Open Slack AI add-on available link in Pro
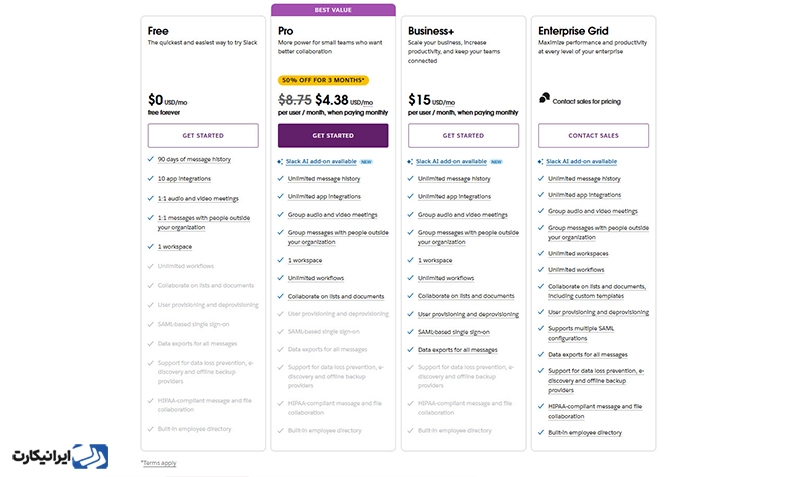 (321, 161)
